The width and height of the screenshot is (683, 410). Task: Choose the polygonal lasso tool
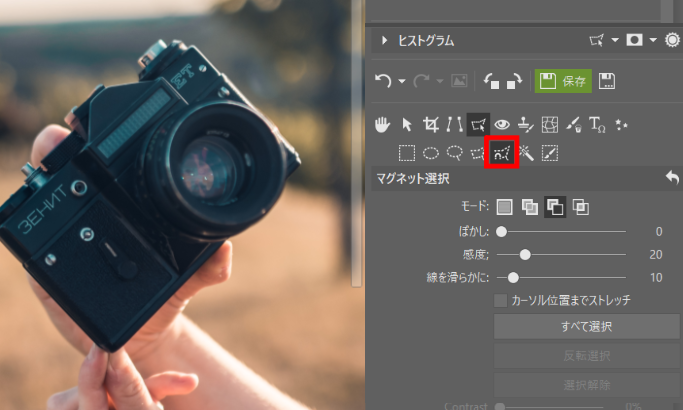point(478,153)
